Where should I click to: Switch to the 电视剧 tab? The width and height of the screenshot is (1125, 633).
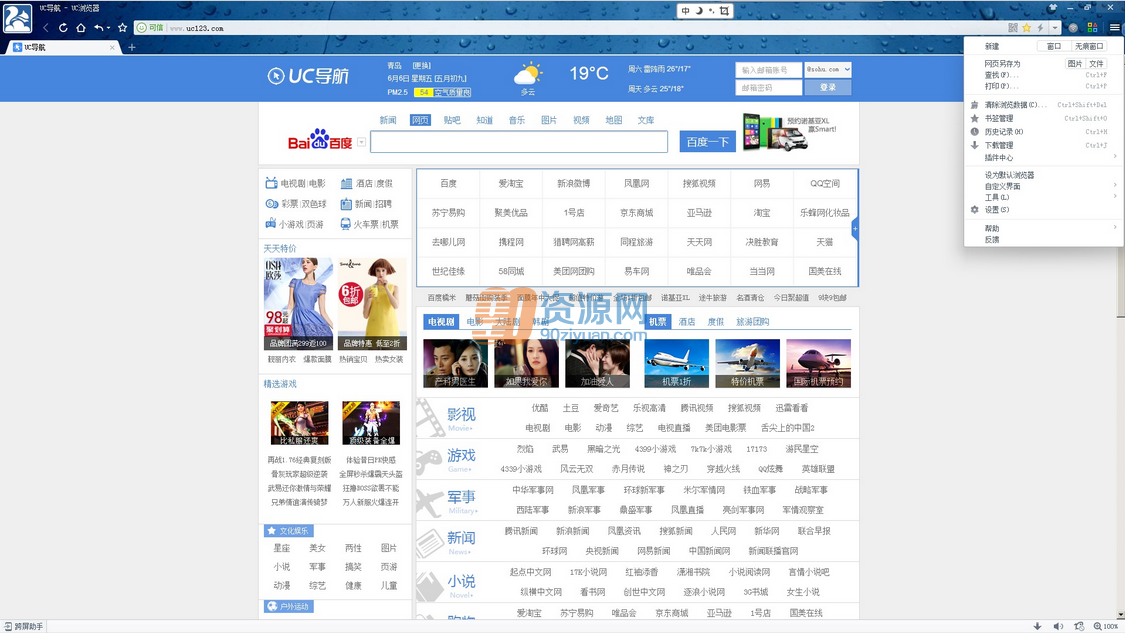tap(441, 322)
